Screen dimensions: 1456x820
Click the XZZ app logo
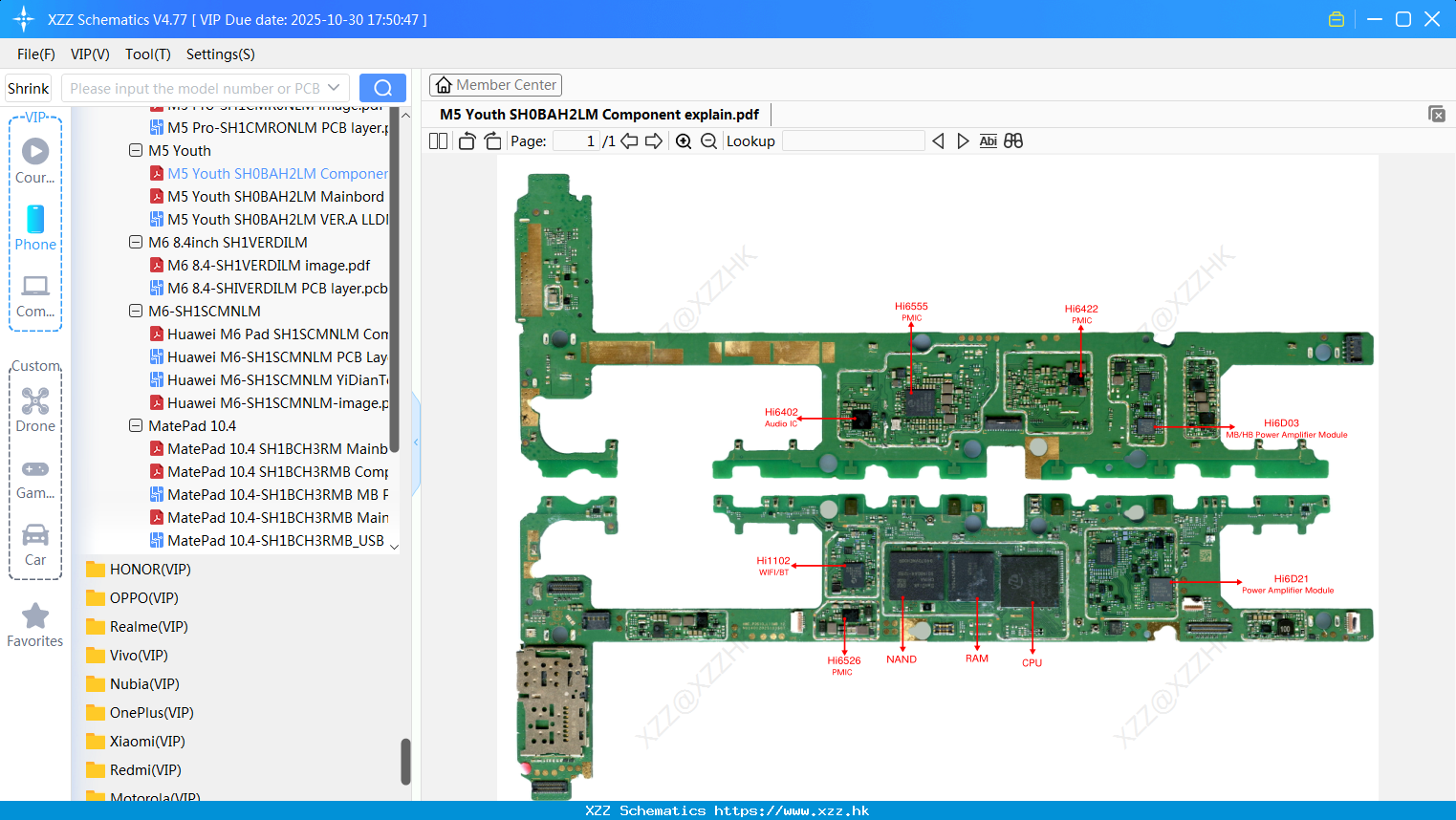[24, 19]
